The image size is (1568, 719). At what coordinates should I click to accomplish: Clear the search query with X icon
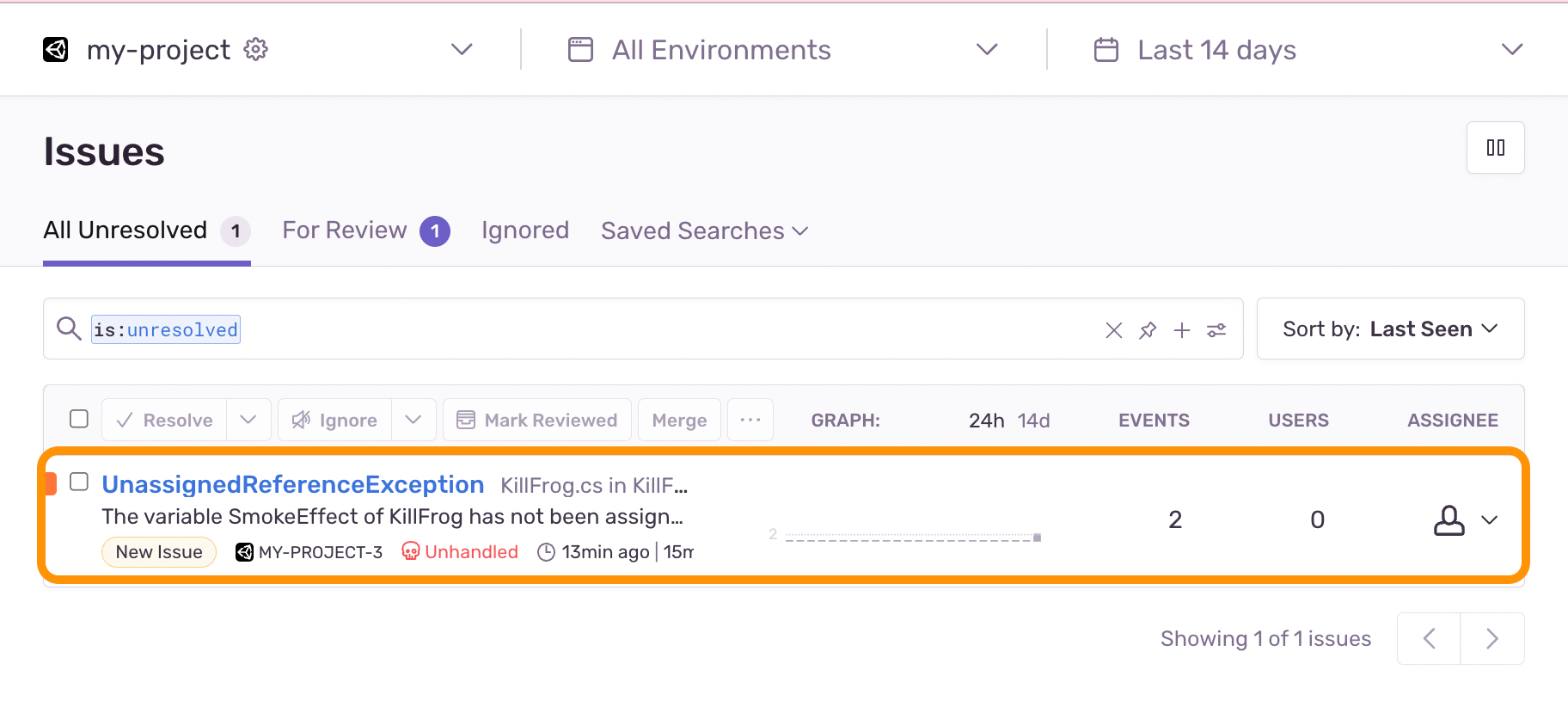(x=1113, y=330)
